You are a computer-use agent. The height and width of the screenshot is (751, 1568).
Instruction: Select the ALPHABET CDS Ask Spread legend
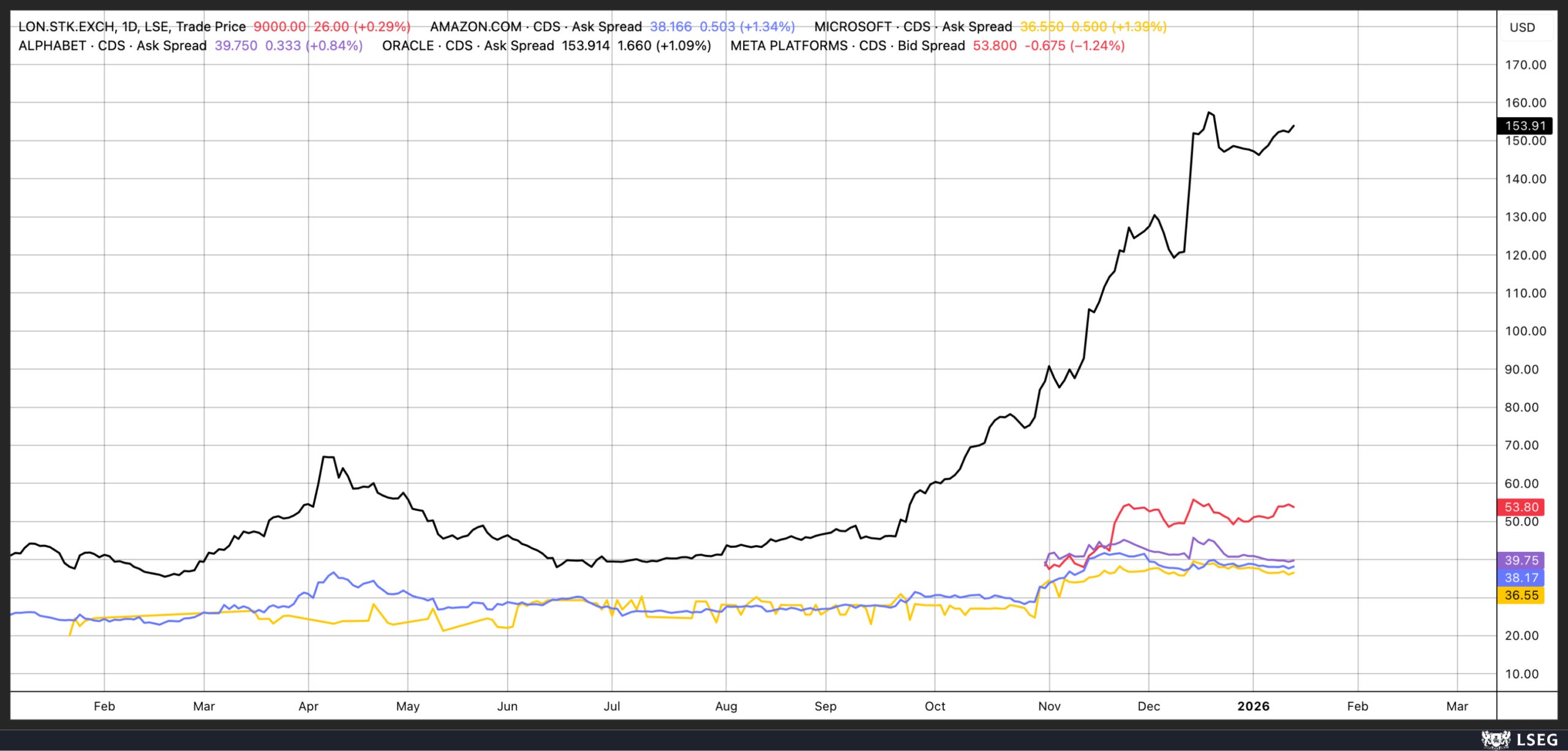[x=113, y=46]
